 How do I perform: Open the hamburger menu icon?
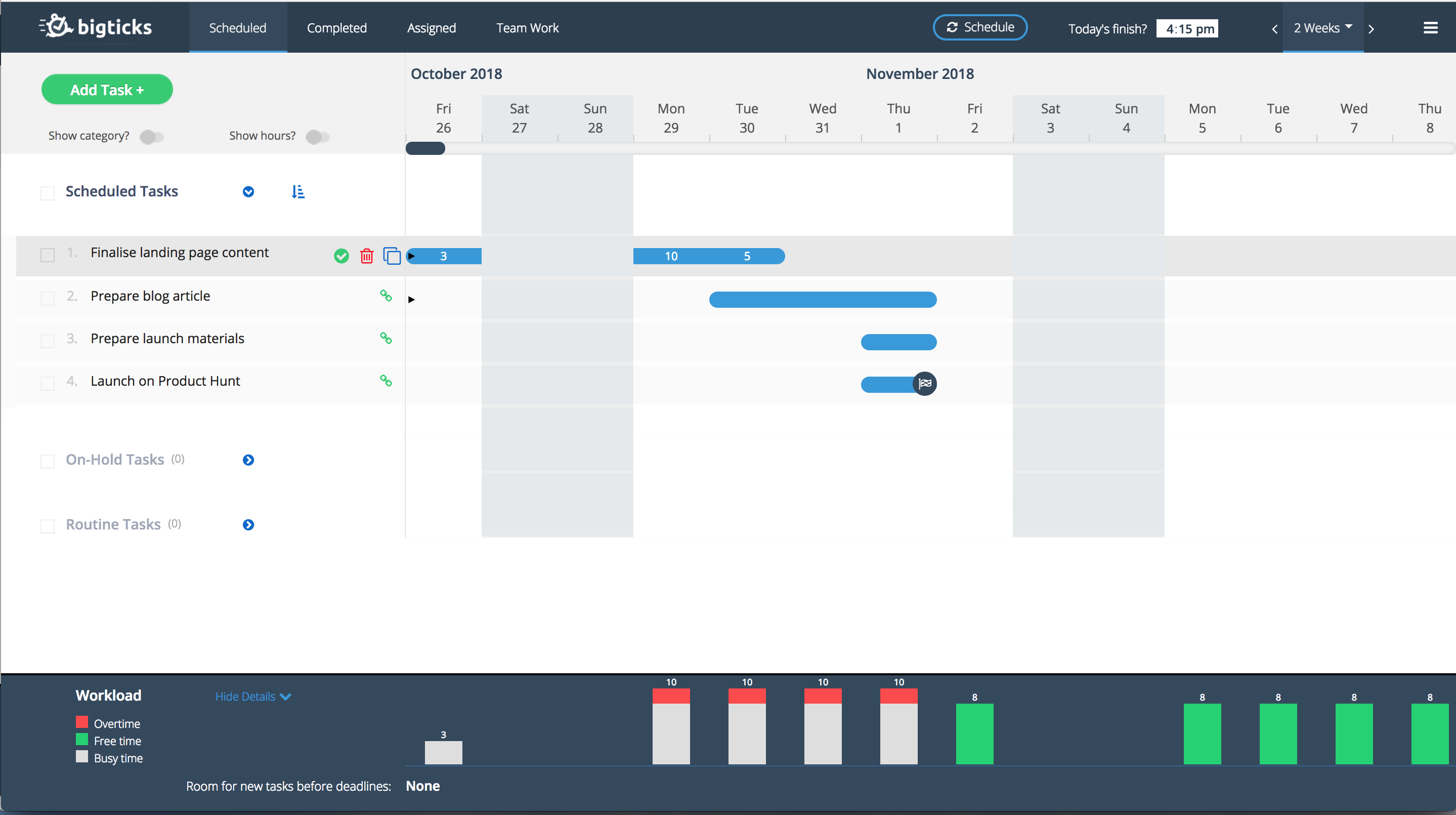tap(1430, 28)
